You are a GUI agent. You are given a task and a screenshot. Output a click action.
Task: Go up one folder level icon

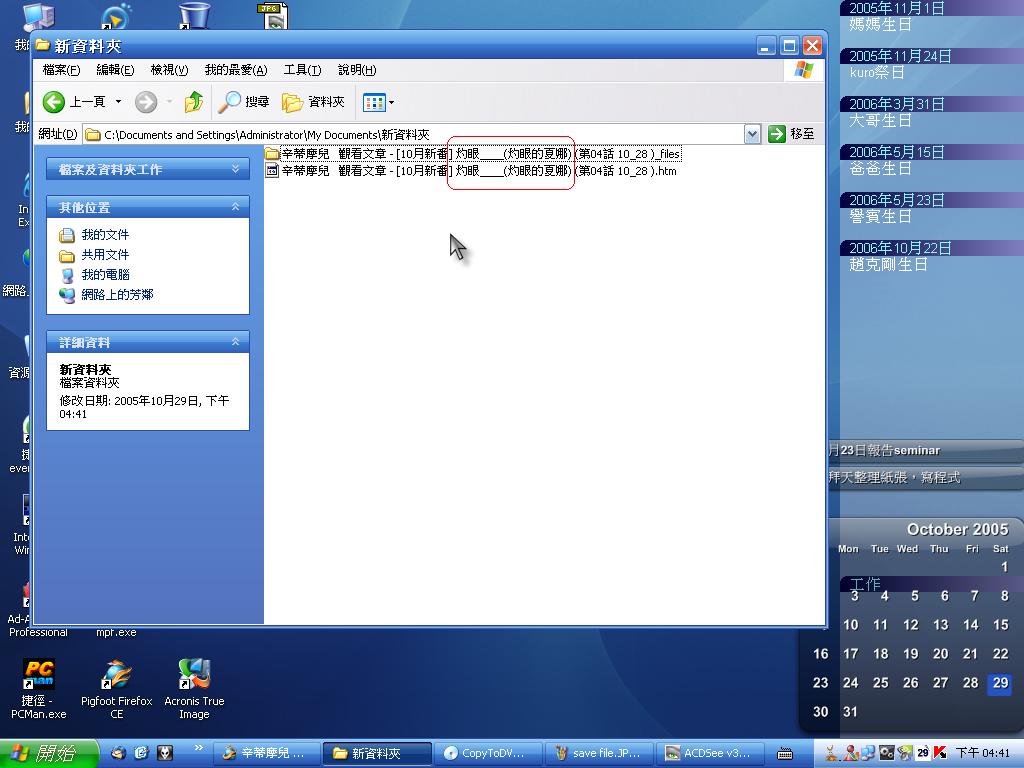click(194, 102)
